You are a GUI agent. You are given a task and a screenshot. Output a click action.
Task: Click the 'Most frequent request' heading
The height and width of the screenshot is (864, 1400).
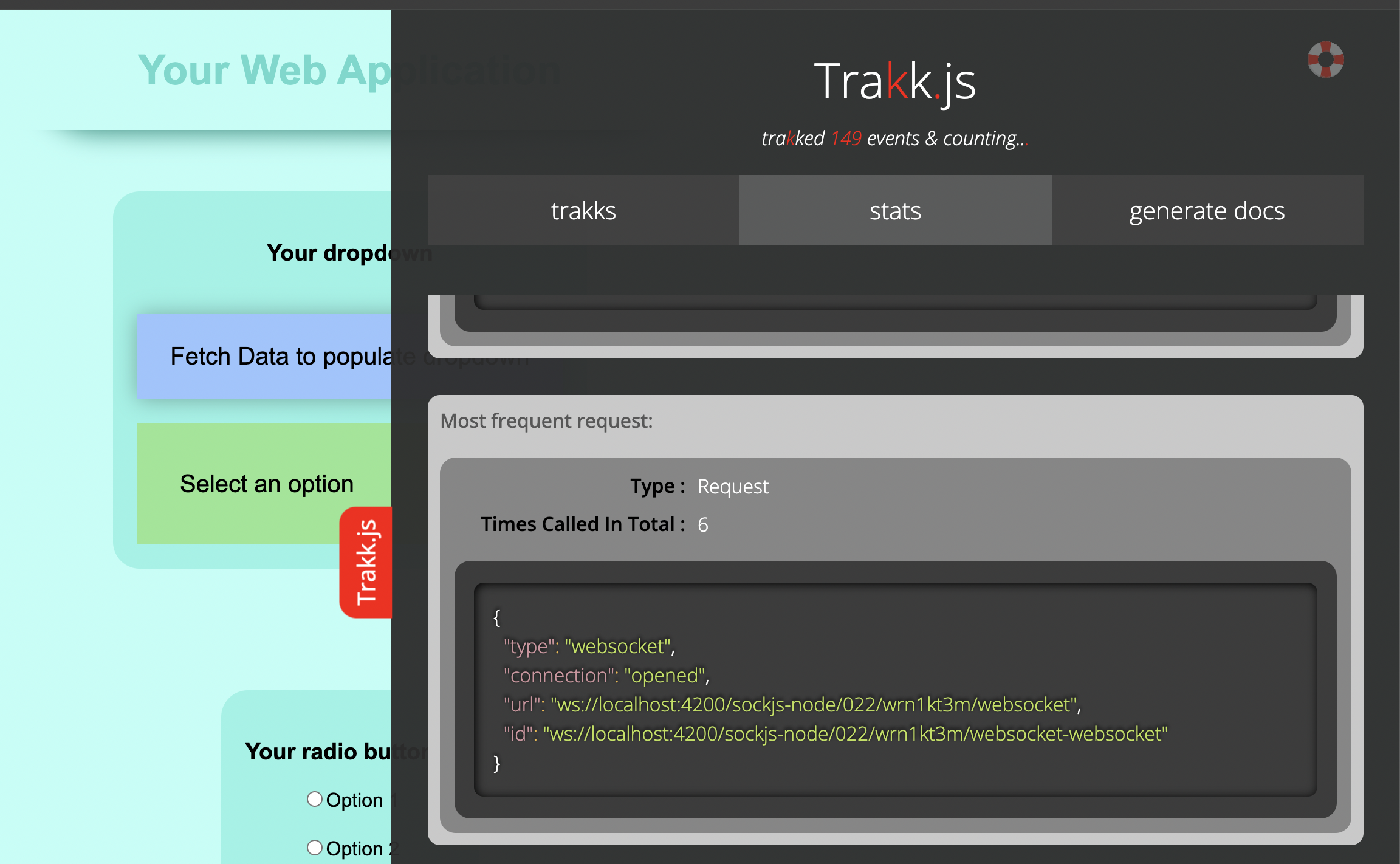point(546,420)
